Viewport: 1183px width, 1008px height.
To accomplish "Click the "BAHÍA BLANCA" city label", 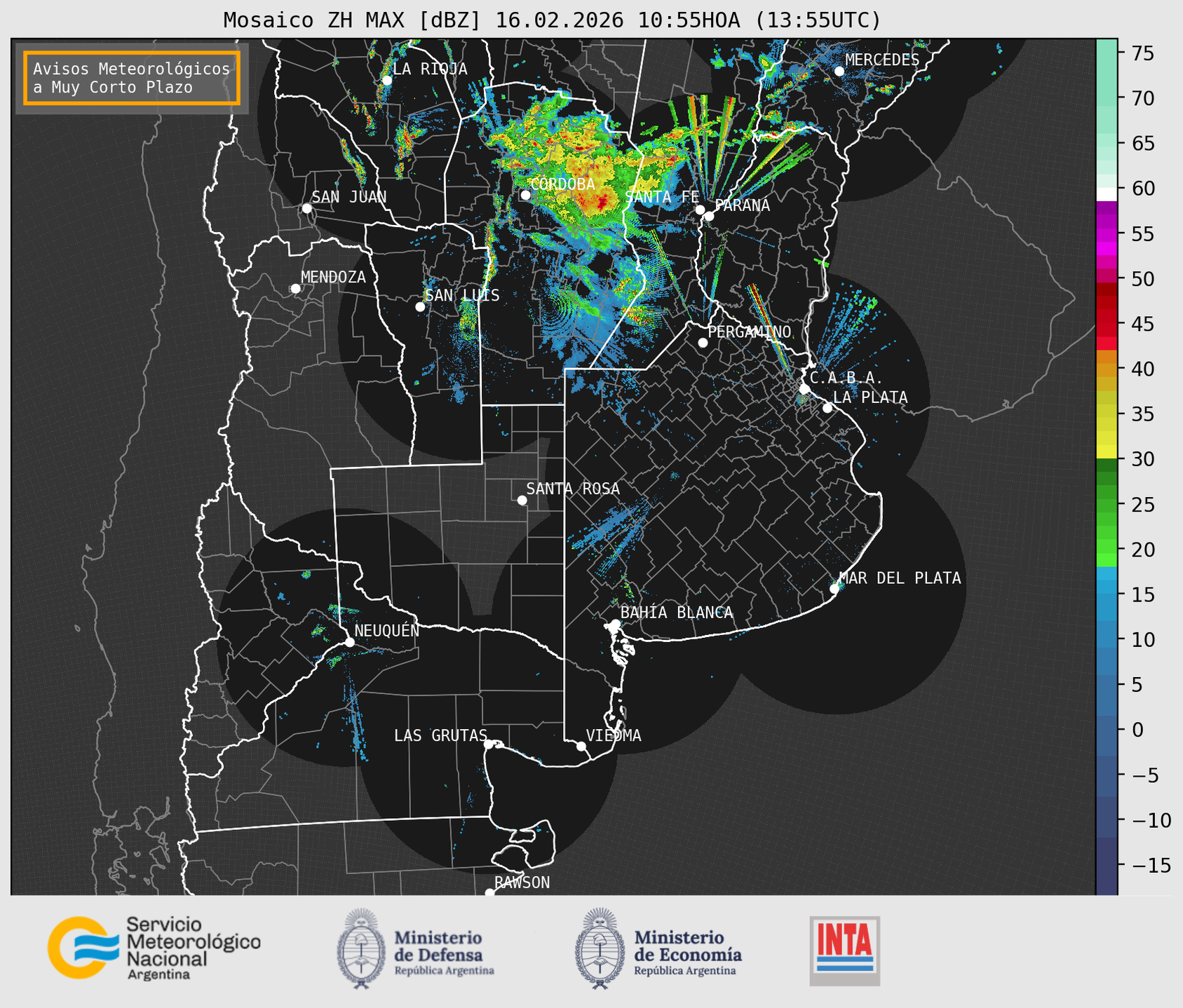I will point(677,613).
